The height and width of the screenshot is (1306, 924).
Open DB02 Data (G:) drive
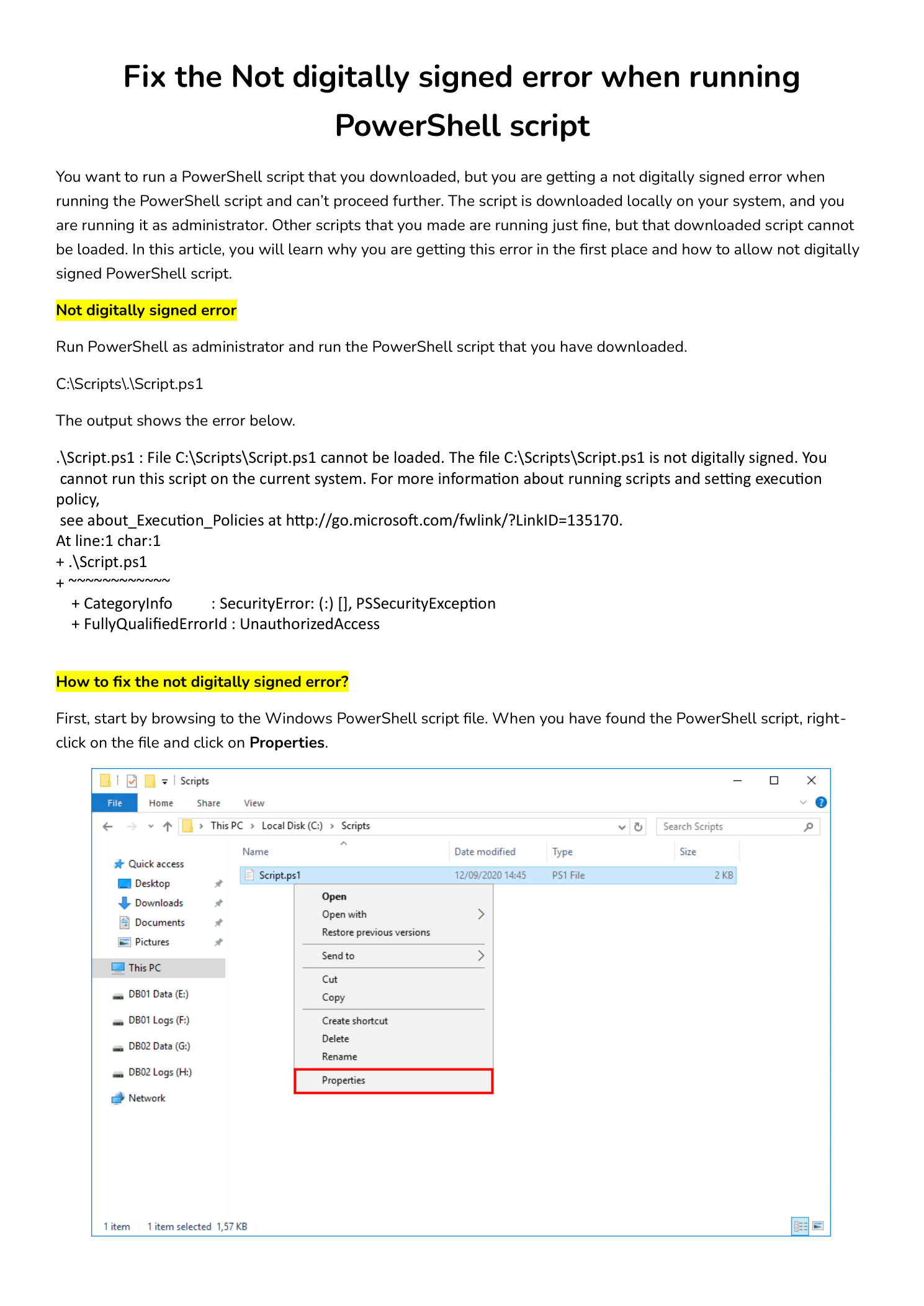coord(159,1046)
